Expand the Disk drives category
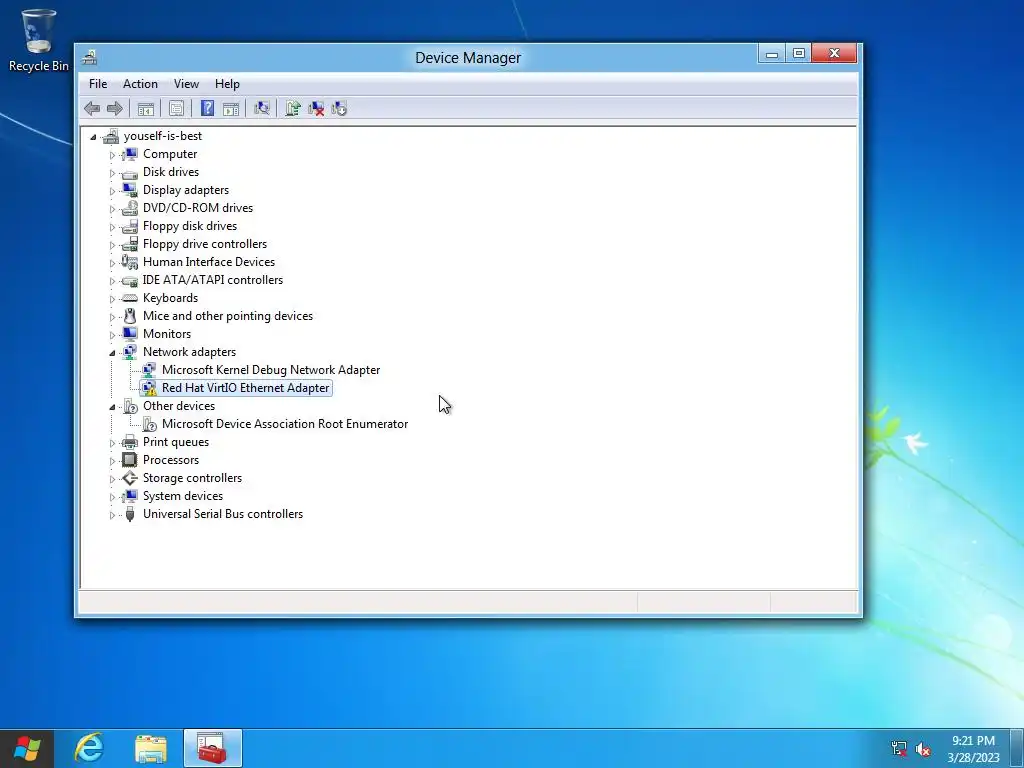 [112, 173]
